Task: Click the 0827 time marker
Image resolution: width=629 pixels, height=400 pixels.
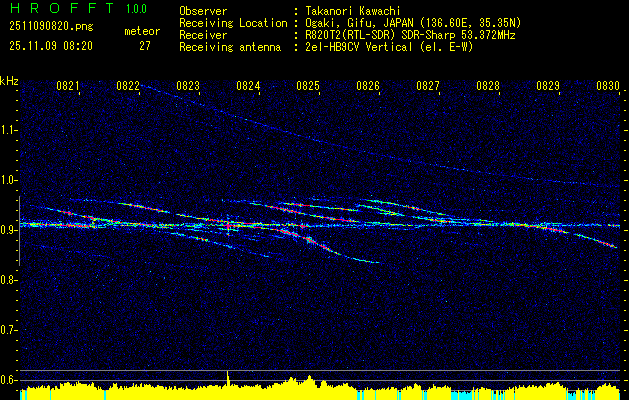Action: click(x=428, y=85)
